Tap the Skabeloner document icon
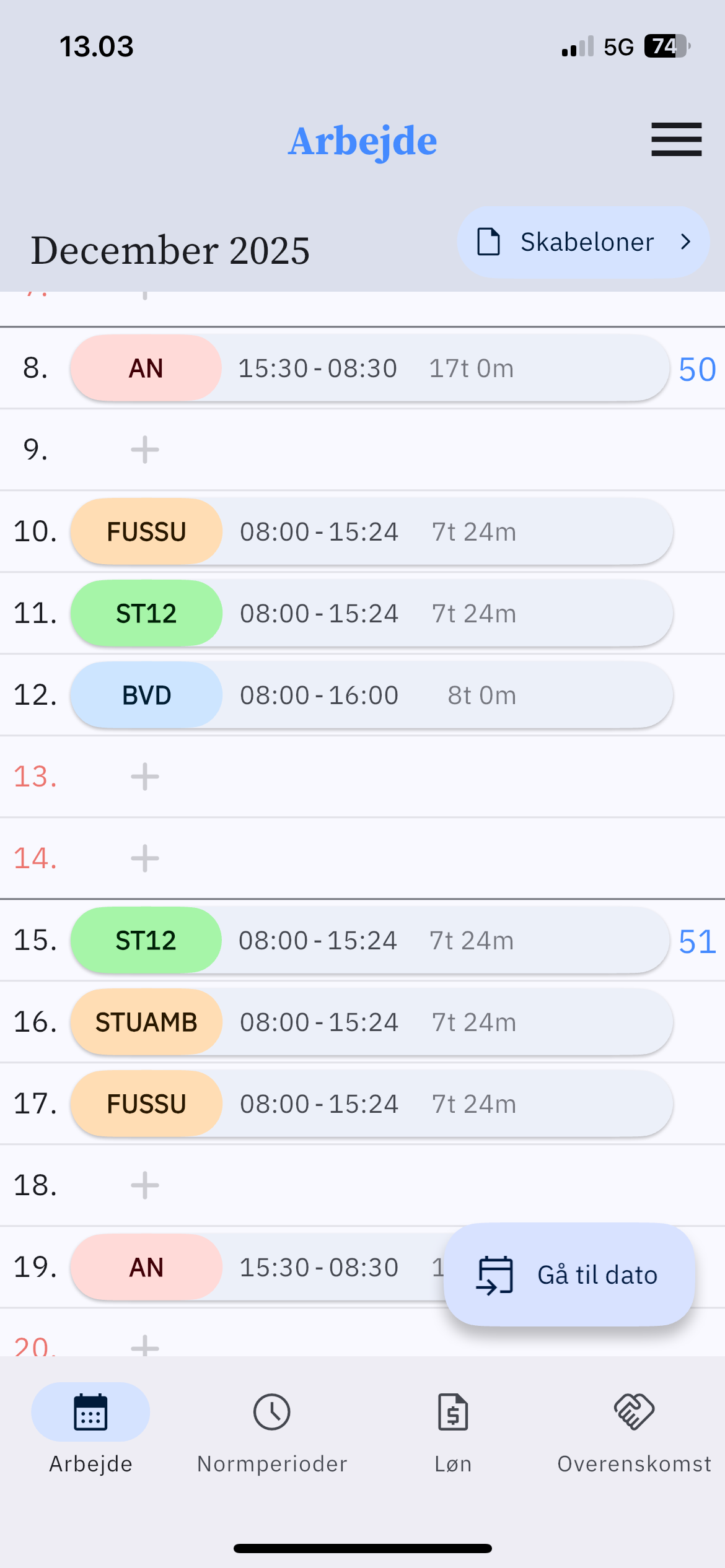Screen dimensions: 725x1568 (x=488, y=242)
